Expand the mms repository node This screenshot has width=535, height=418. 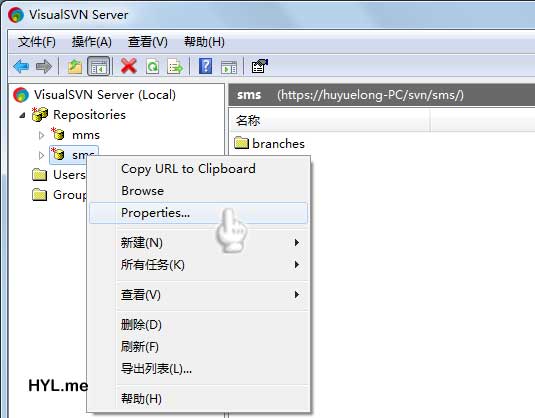pyautogui.click(x=41, y=135)
